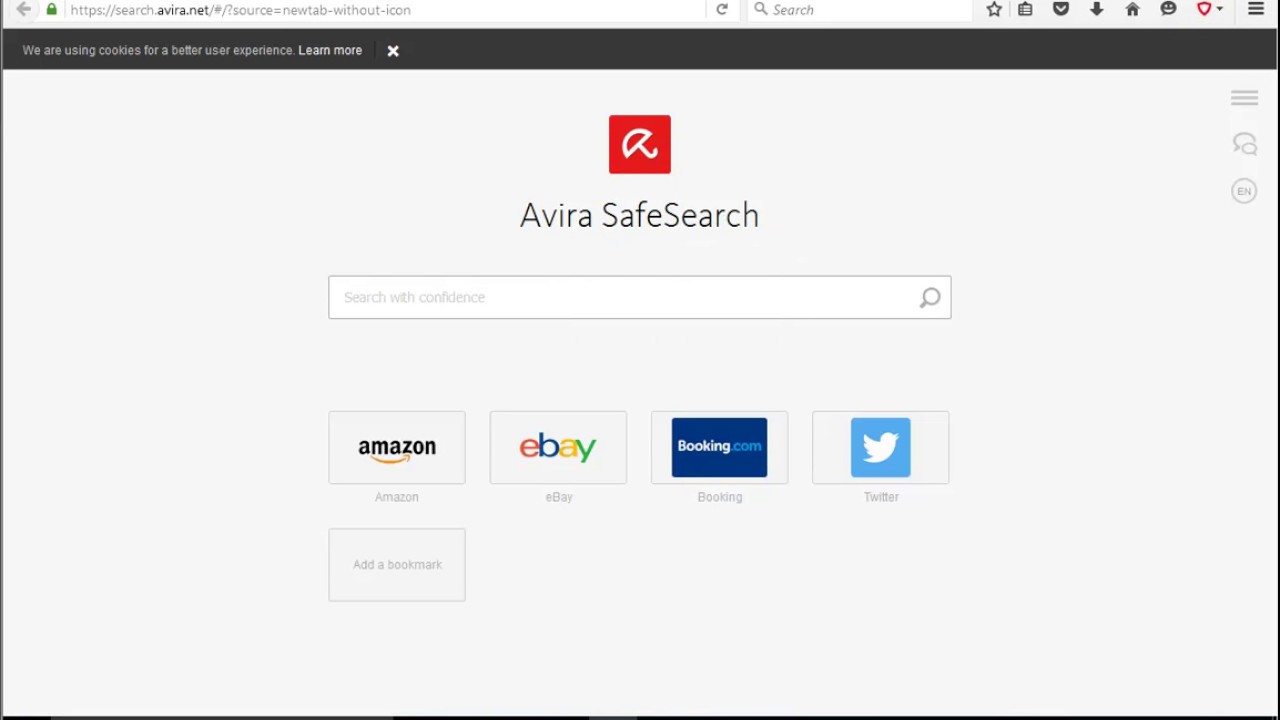This screenshot has width=1280, height=720.
Task: Click the Booking label under its tile
Action: (720, 497)
